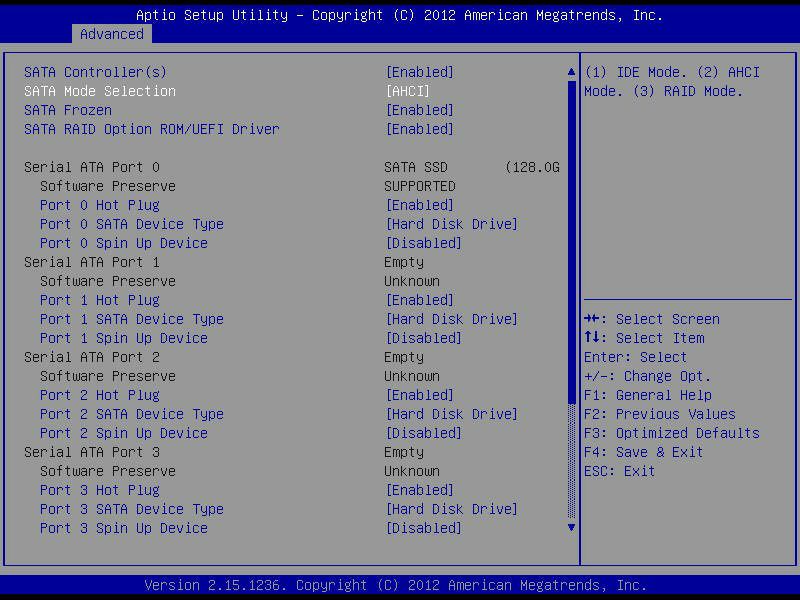
Task: Open Port 2 Hard Disk Drive dropdown
Action: click(x=452, y=414)
